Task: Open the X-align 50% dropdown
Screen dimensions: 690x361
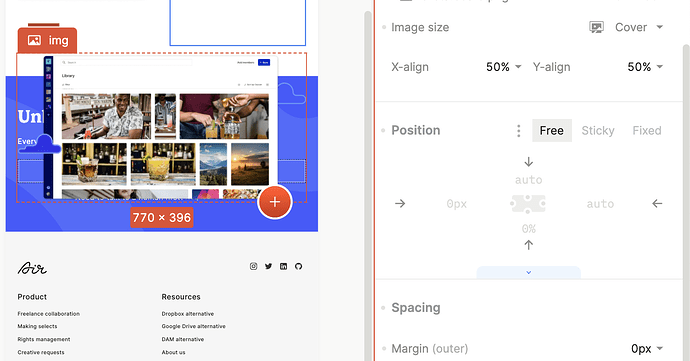Action: point(503,67)
